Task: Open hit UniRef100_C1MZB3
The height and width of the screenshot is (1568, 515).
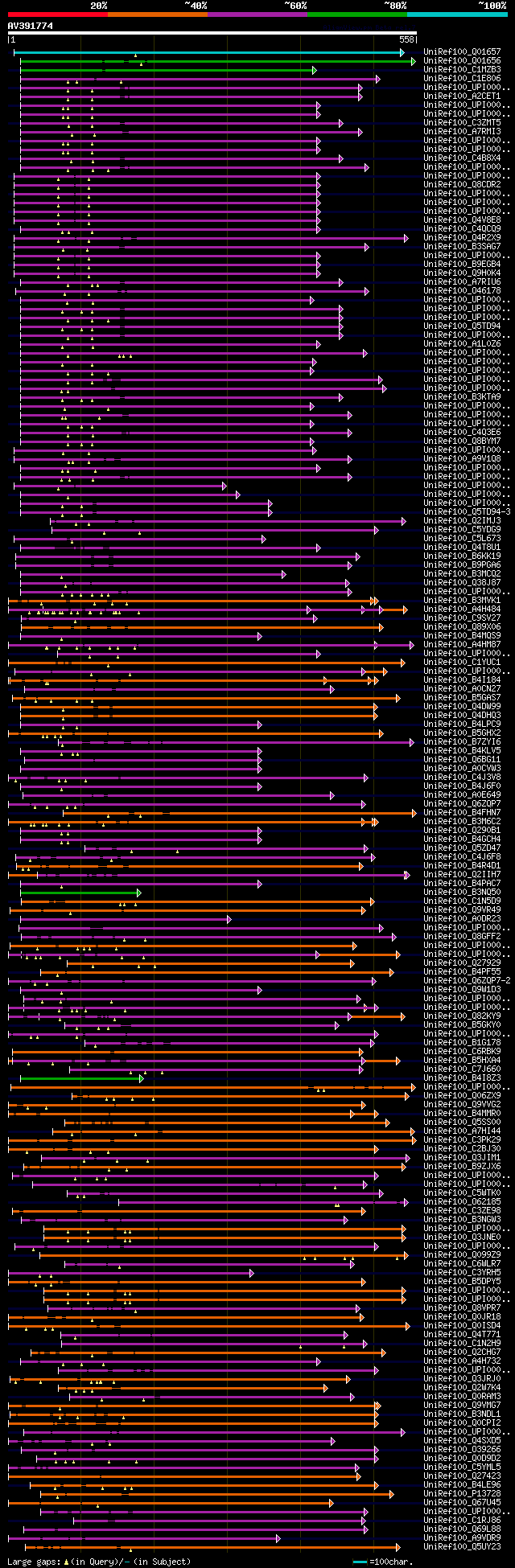Action: point(462,70)
